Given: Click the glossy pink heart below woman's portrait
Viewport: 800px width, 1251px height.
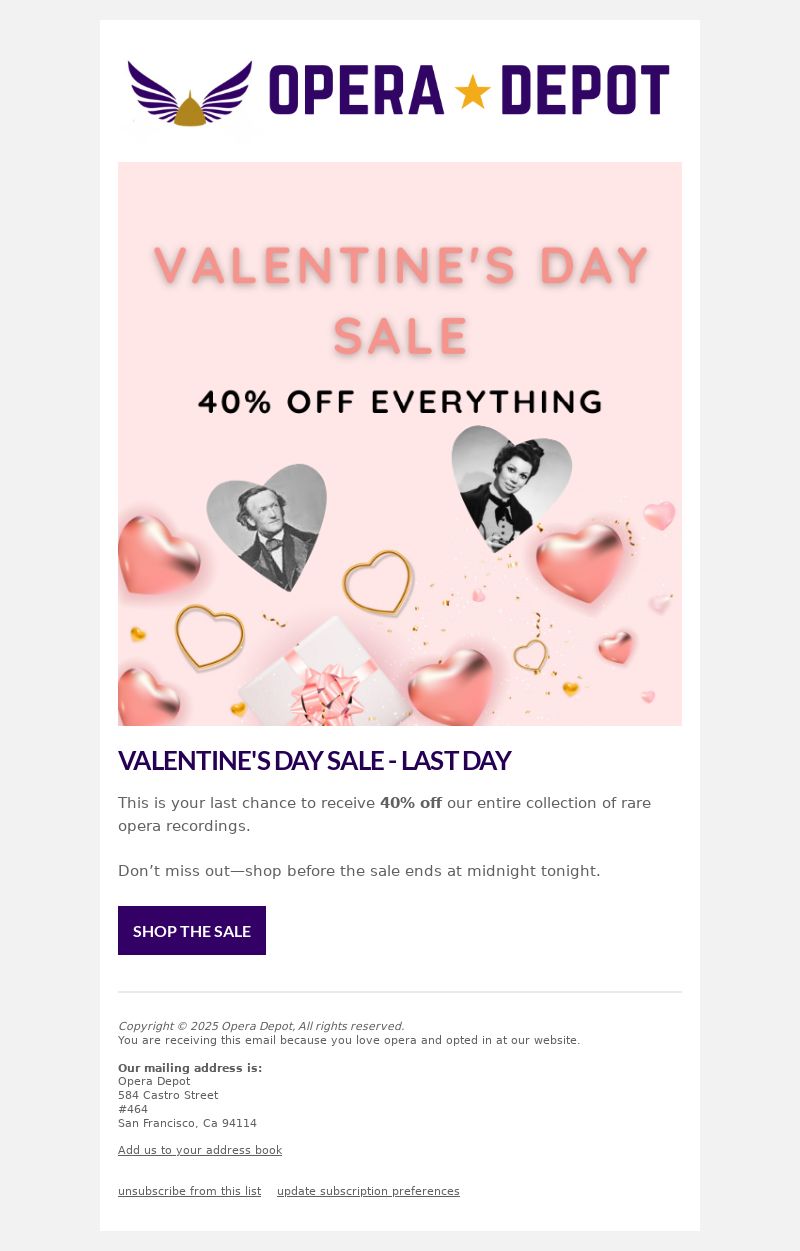Looking at the screenshot, I should [x=580, y=560].
